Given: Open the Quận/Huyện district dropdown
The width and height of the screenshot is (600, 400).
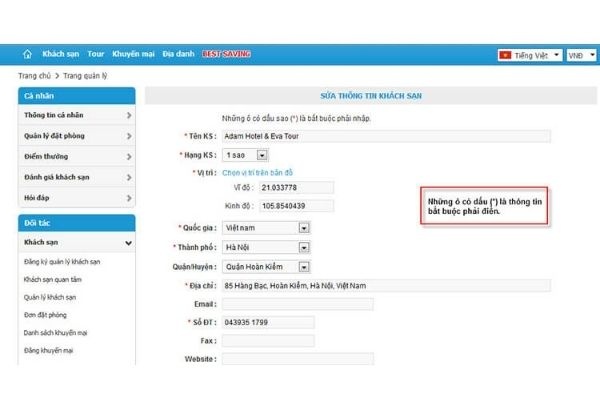Looking at the screenshot, I should [303, 266].
